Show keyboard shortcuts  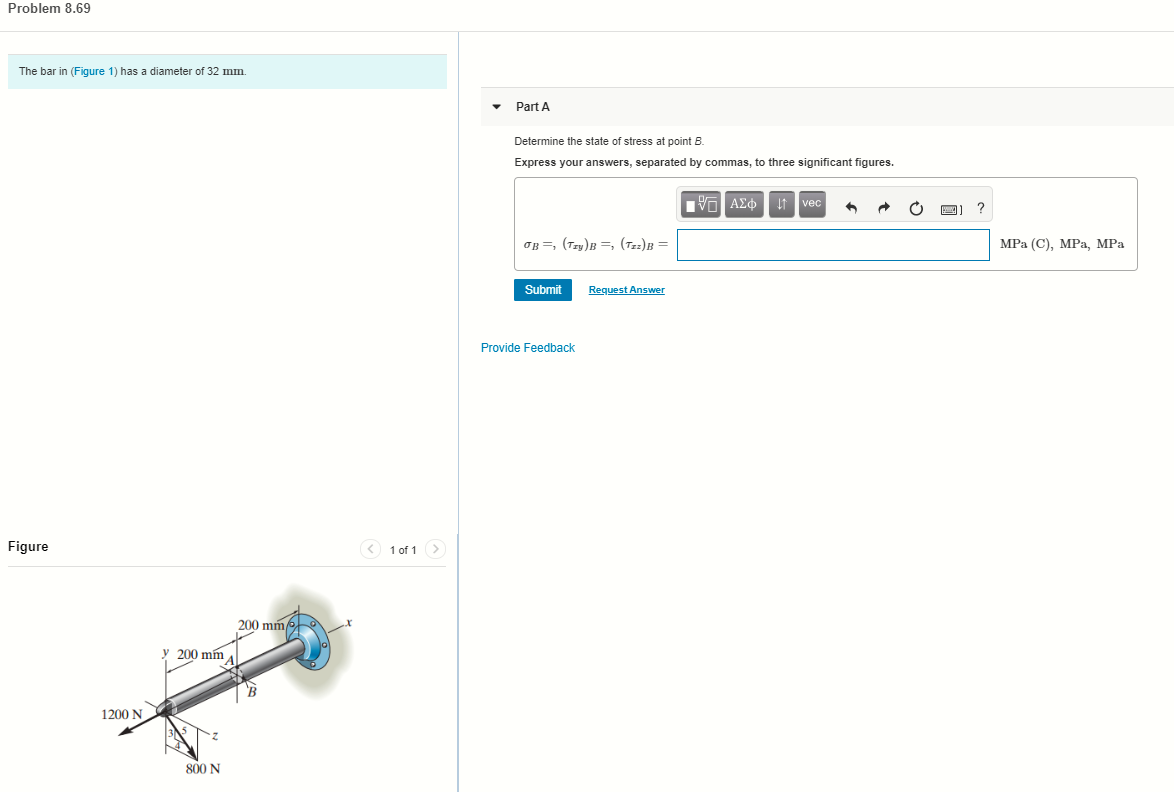click(951, 209)
